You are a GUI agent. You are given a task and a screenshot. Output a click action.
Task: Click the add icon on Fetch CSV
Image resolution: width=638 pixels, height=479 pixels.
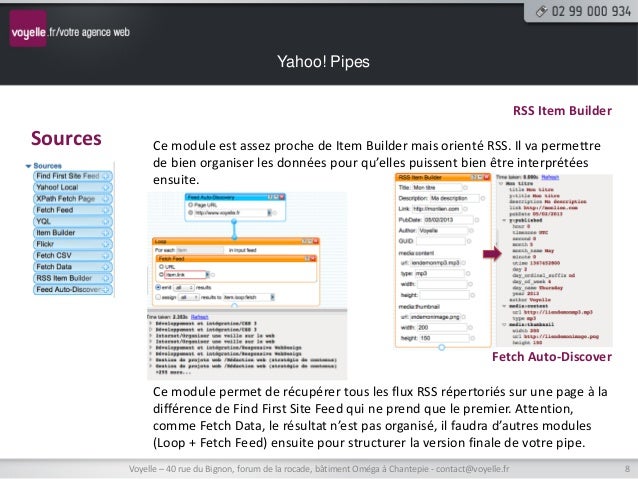click(x=107, y=255)
